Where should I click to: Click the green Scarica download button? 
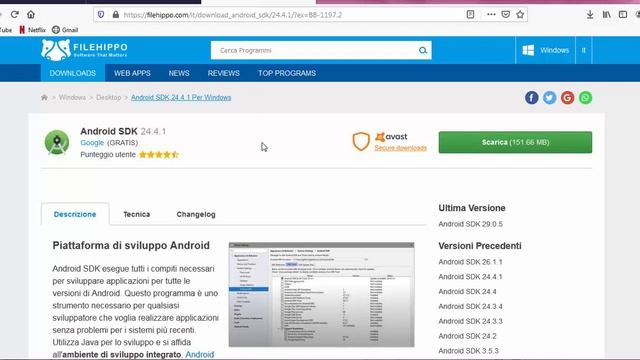(x=515, y=142)
